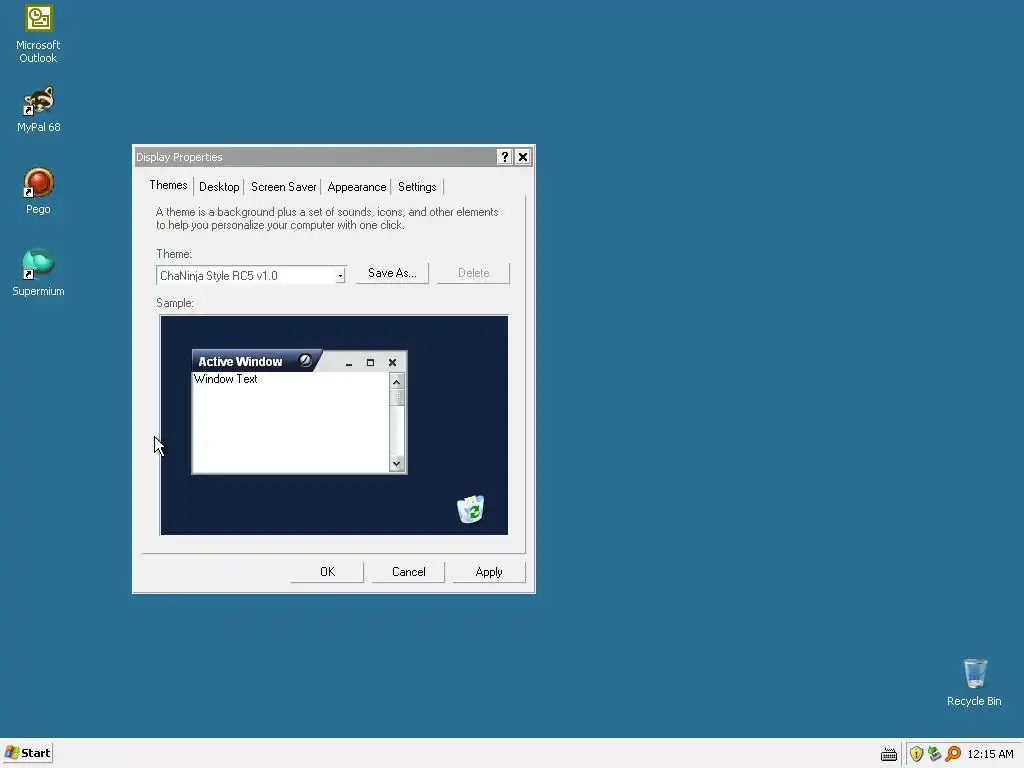Screen dimensions: 1024x768
Task: Select the Pego desktop shortcut
Action: coord(38,191)
